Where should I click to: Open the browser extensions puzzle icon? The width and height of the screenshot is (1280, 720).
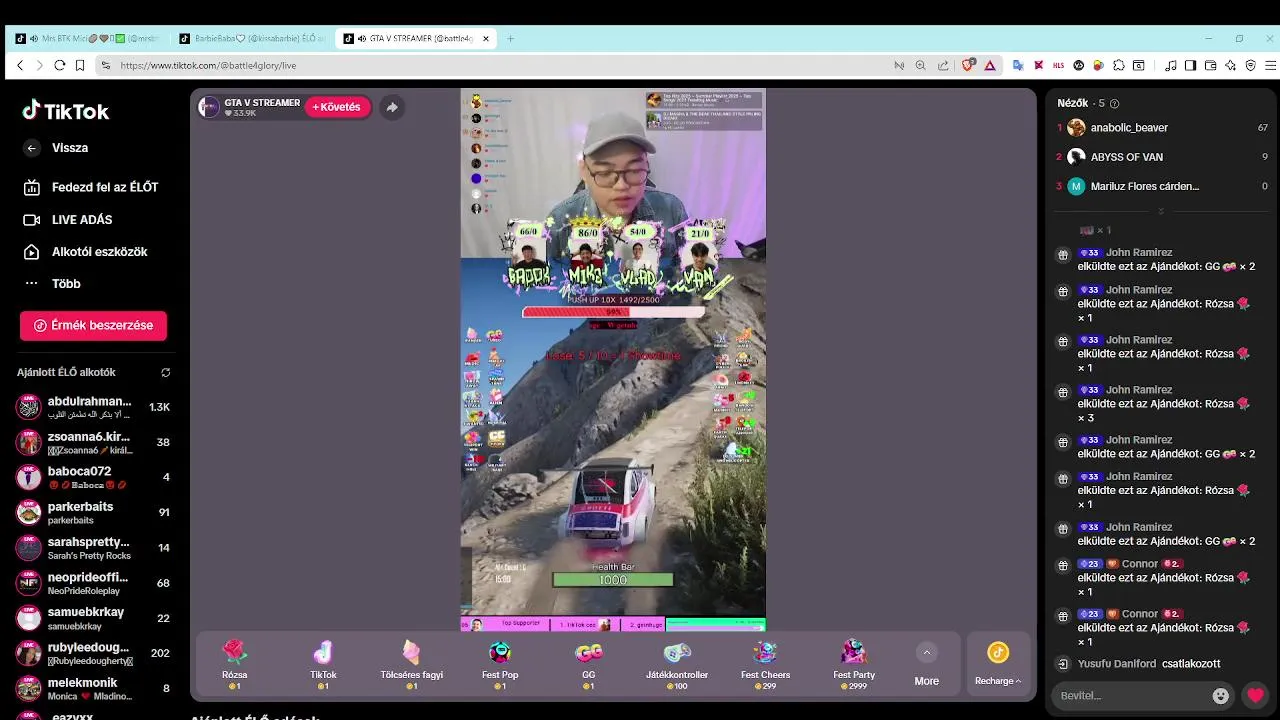click(x=1119, y=65)
